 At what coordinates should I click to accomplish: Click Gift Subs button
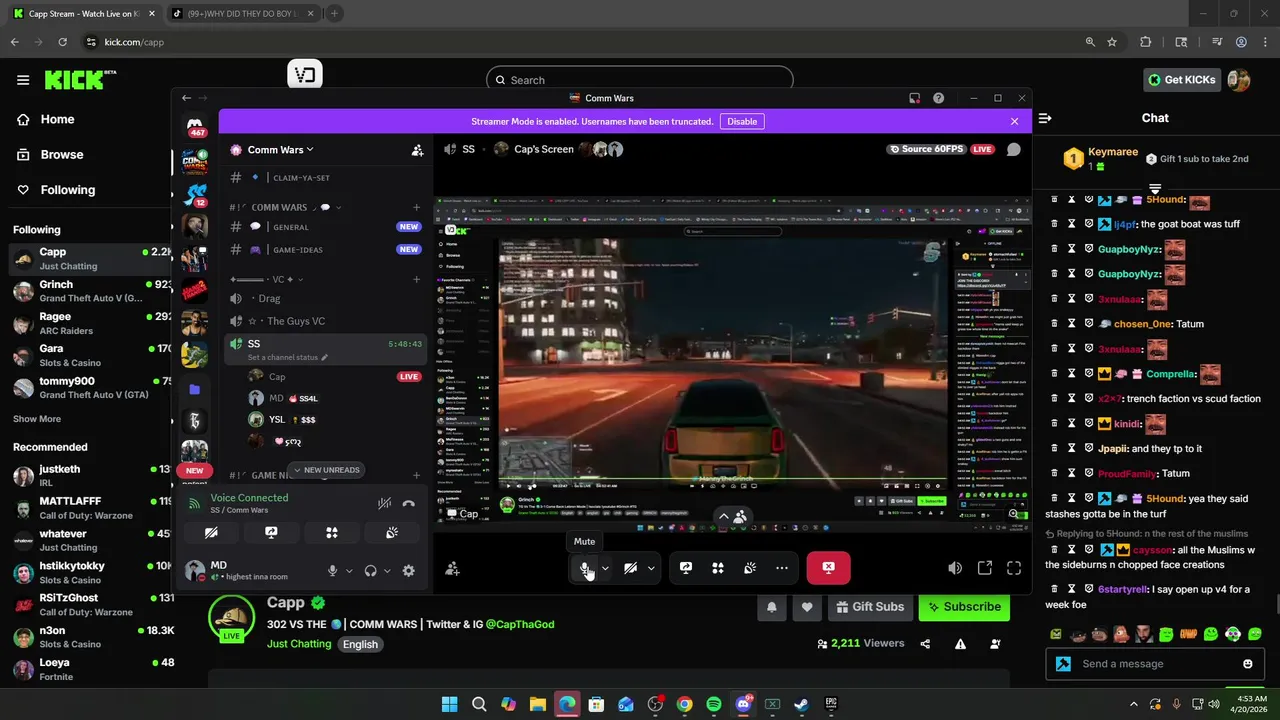(x=868, y=607)
